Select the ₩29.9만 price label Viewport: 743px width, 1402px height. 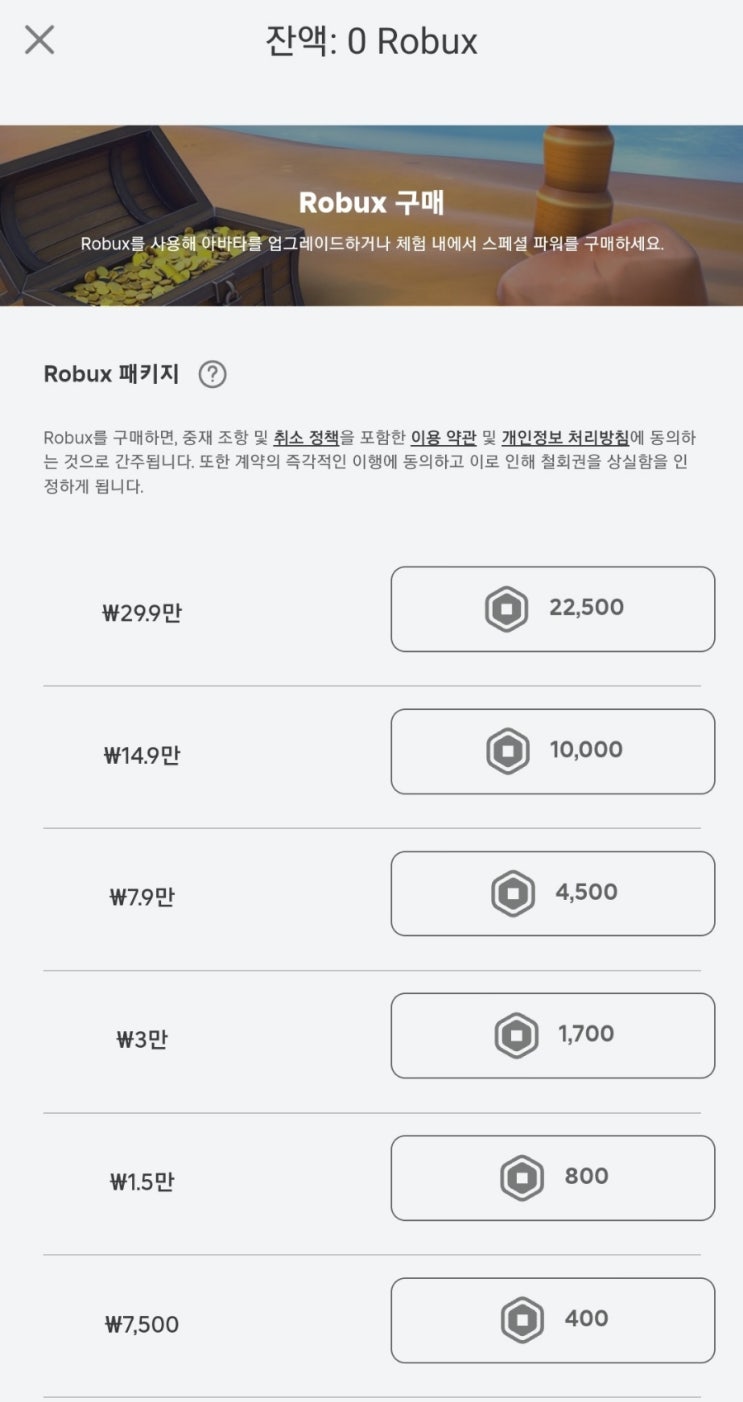[x=141, y=613]
